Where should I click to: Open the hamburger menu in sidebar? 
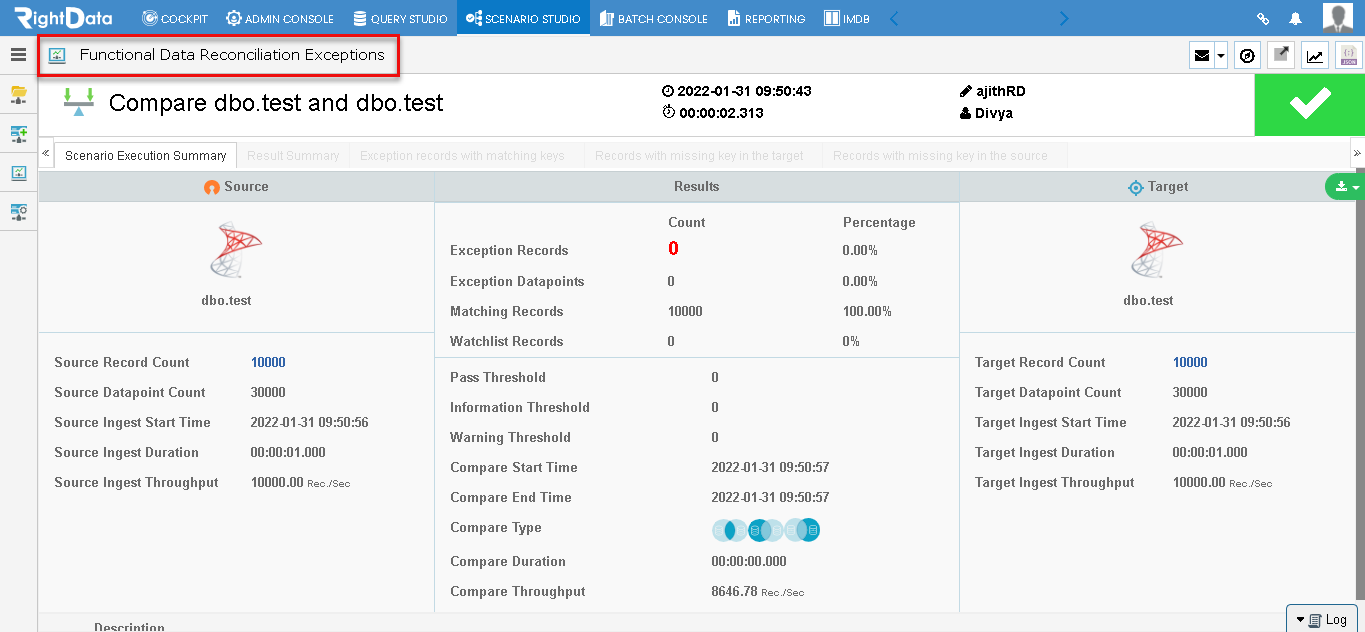[18, 55]
